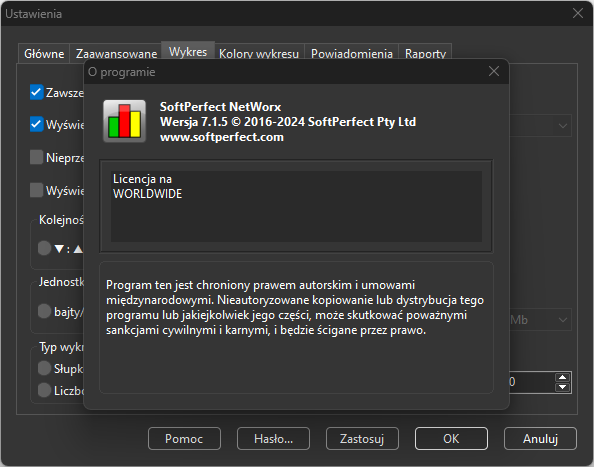Click the Anuluj button
This screenshot has height=467, width=594.
coord(540,439)
